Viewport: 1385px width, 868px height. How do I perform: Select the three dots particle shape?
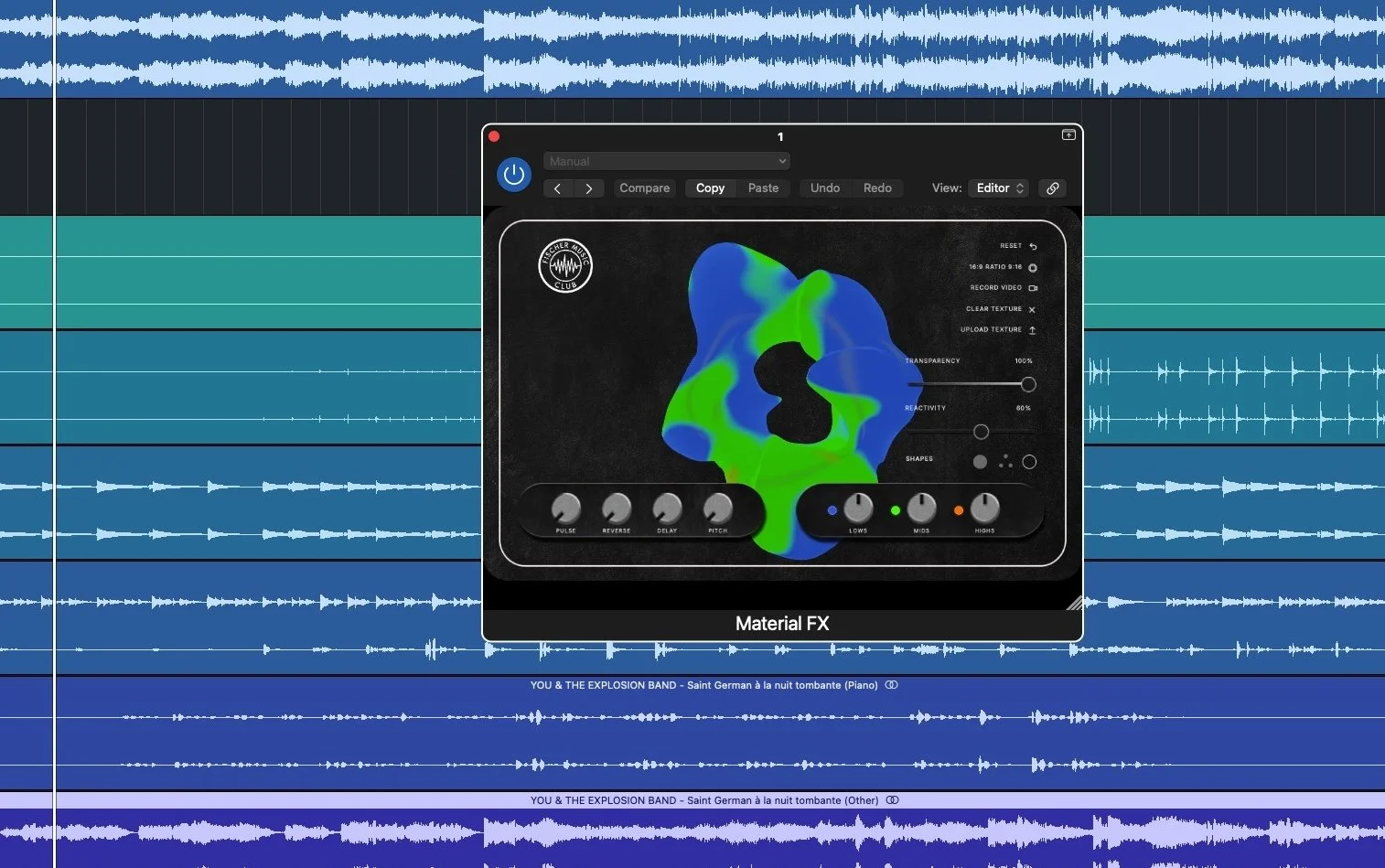pos(1005,462)
